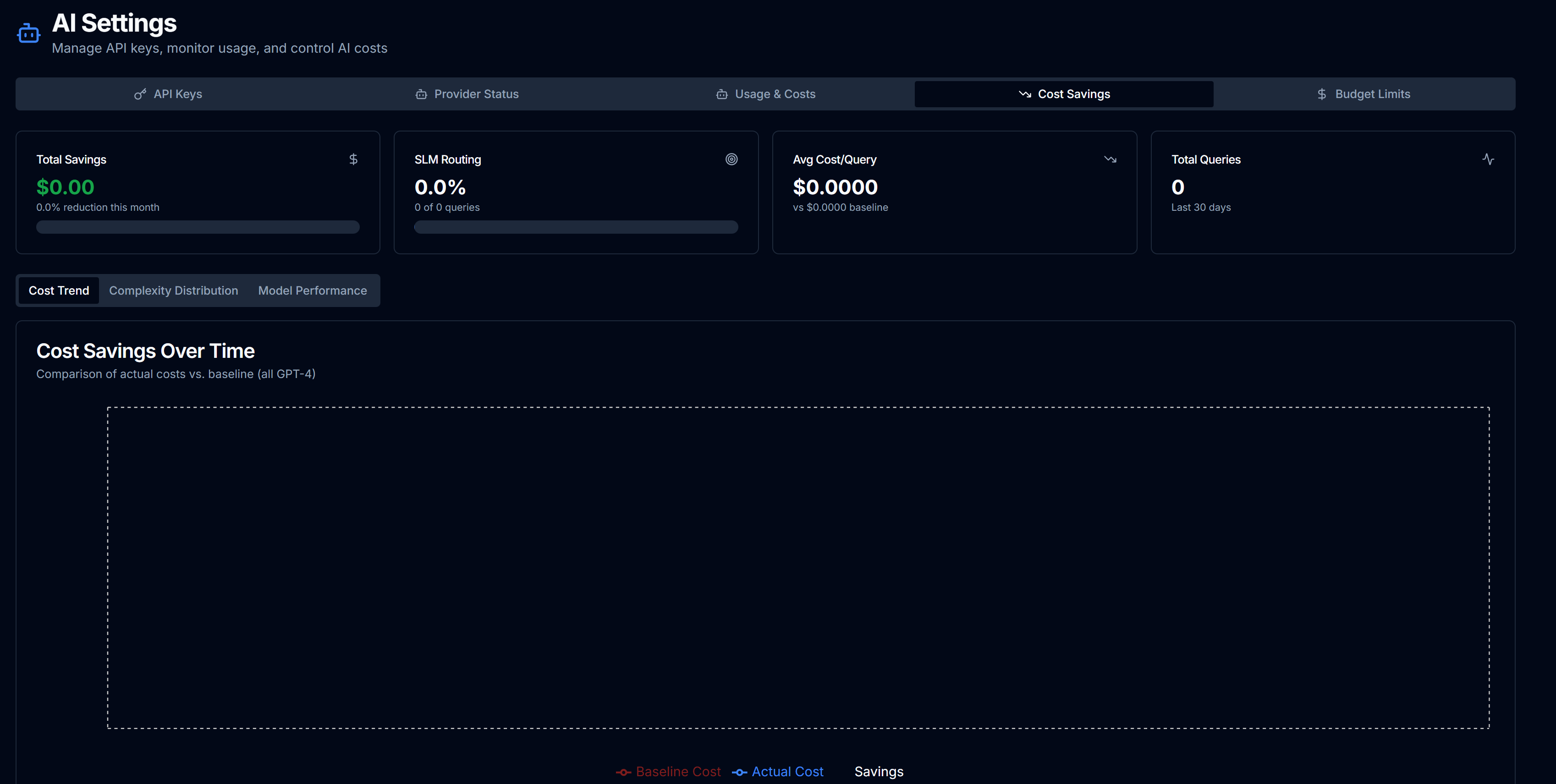The width and height of the screenshot is (1556, 784).
Task: Open the Provider Status section
Action: pos(468,94)
